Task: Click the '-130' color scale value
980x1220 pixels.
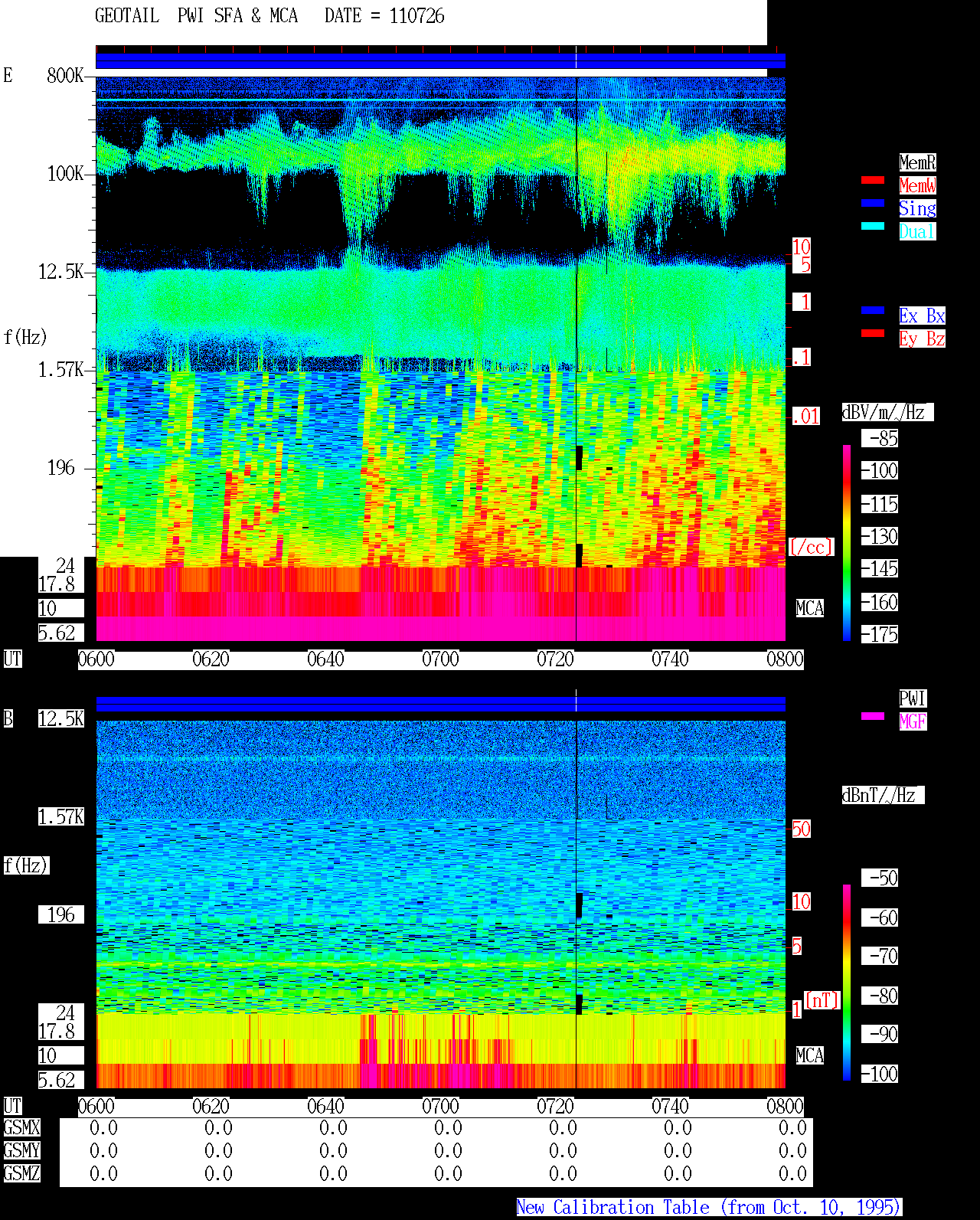Action: 880,536
